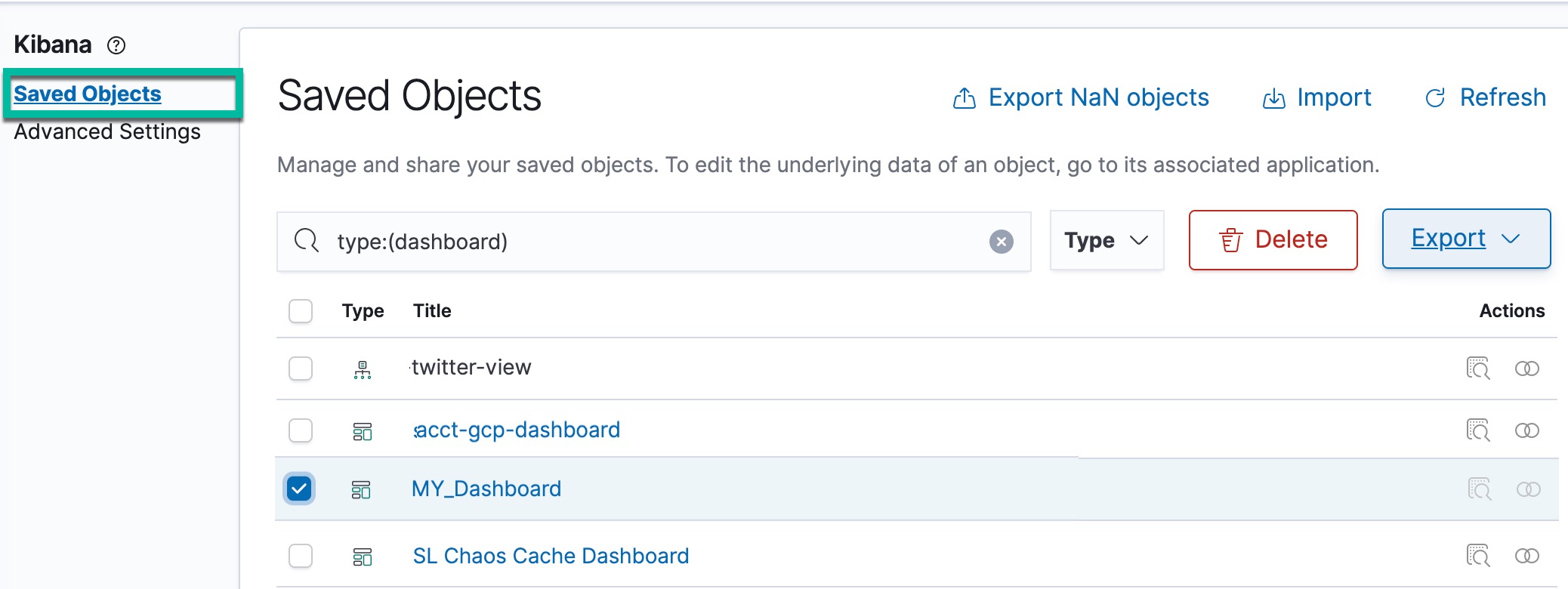Expand the Export dropdown button

1465,239
